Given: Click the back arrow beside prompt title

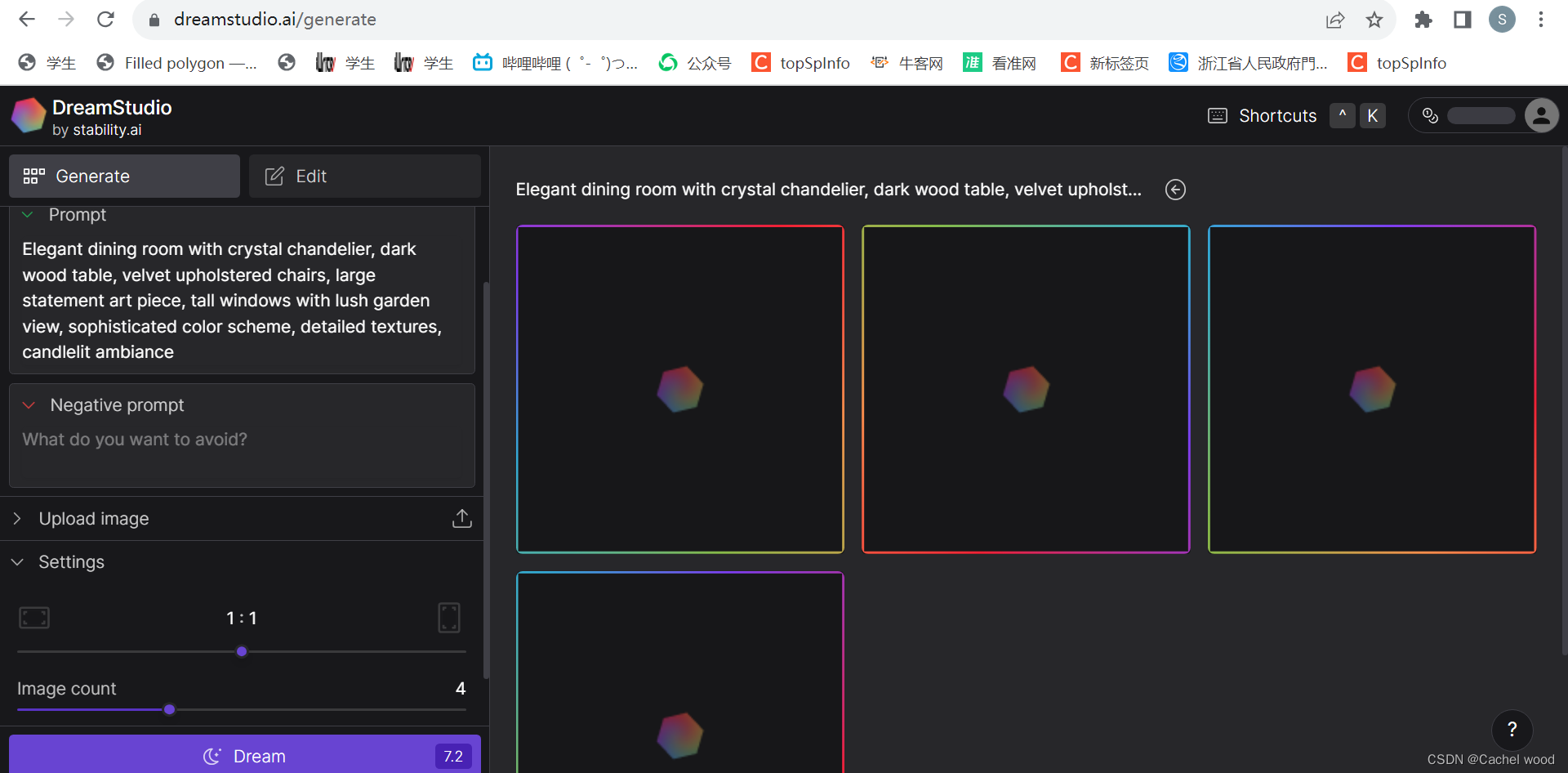Looking at the screenshot, I should pyautogui.click(x=1175, y=190).
